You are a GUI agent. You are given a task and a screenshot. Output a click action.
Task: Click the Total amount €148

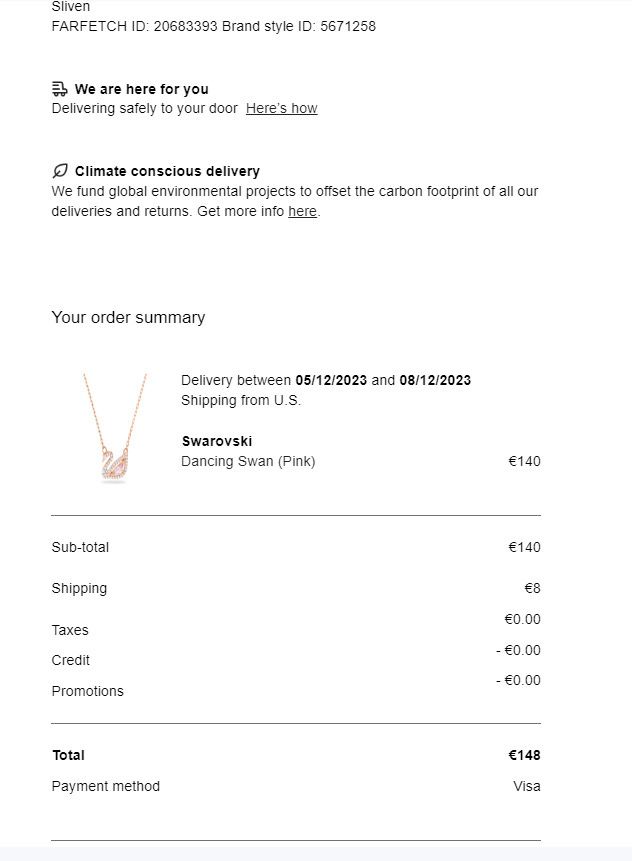pyautogui.click(x=524, y=756)
